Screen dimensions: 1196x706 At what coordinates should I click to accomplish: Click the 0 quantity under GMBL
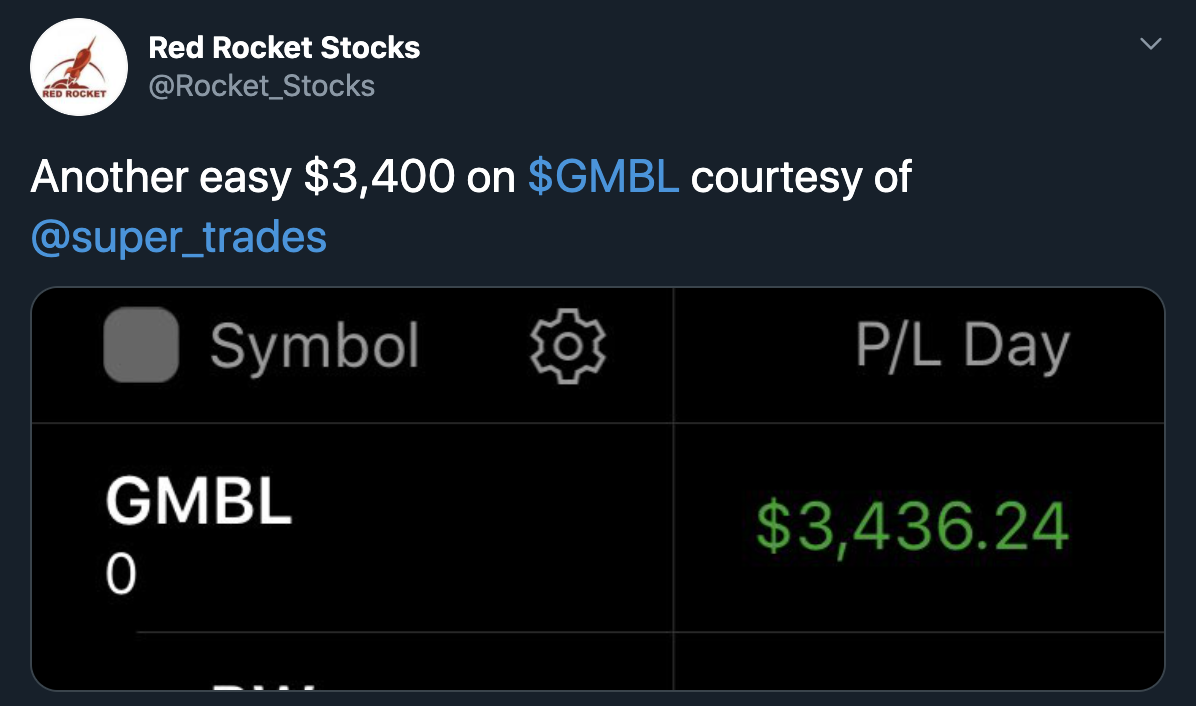[120, 577]
